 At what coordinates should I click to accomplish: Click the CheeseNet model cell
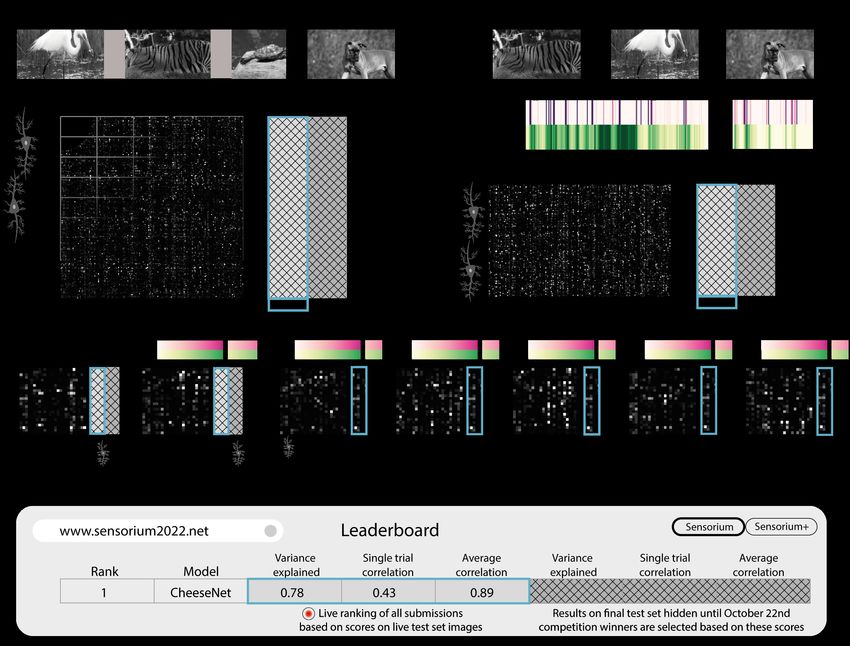pyautogui.click(x=201, y=592)
